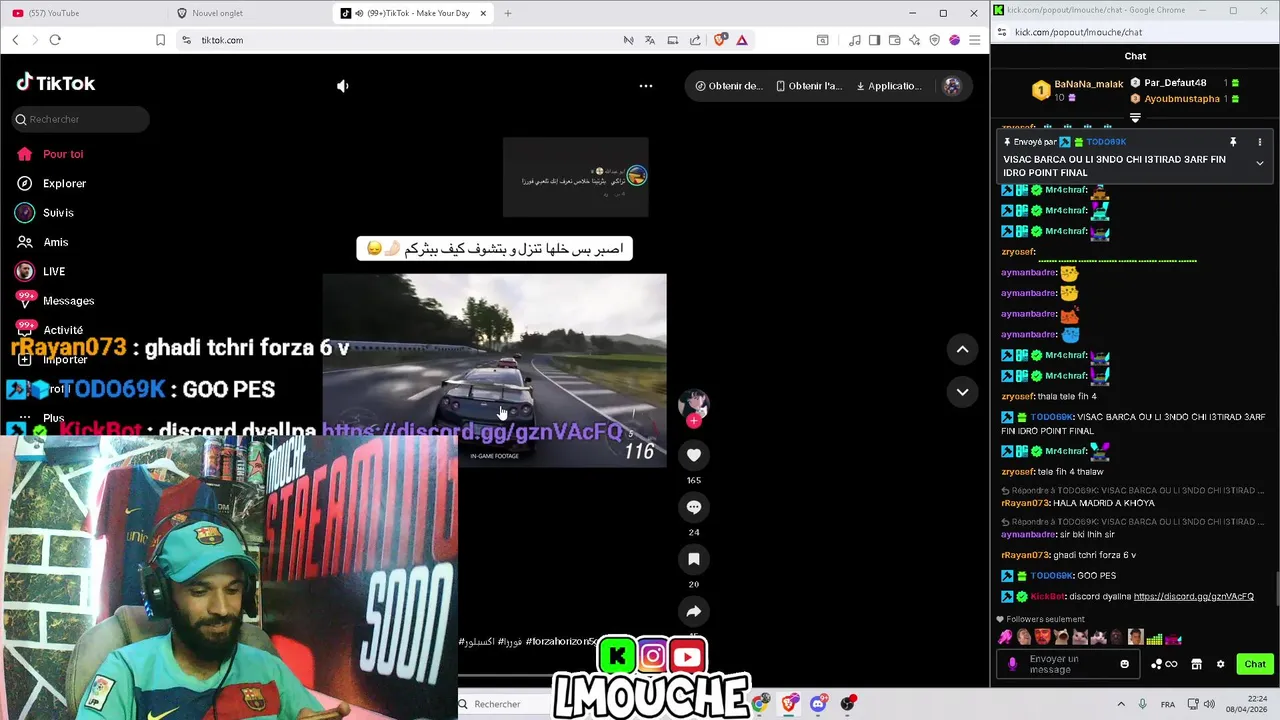Click the taskbar microphone icon
1280x720 pixels.
point(1142,704)
